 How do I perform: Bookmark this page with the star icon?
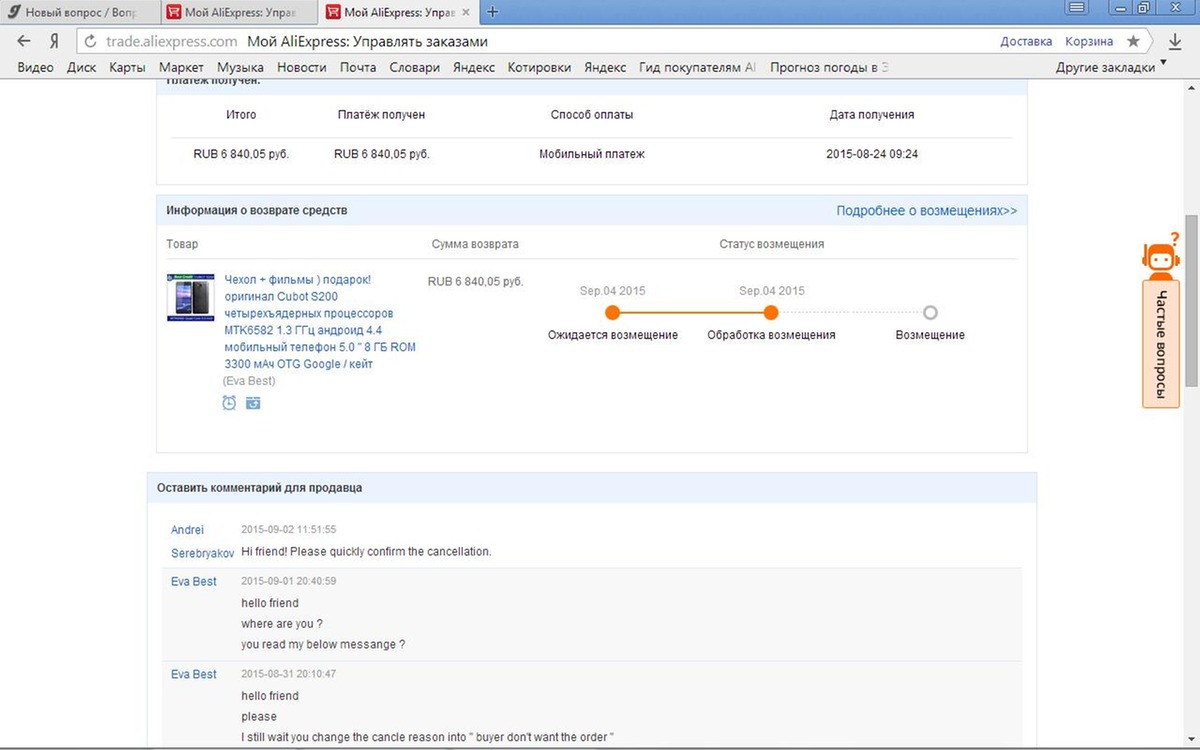click(x=1133, y=41)
